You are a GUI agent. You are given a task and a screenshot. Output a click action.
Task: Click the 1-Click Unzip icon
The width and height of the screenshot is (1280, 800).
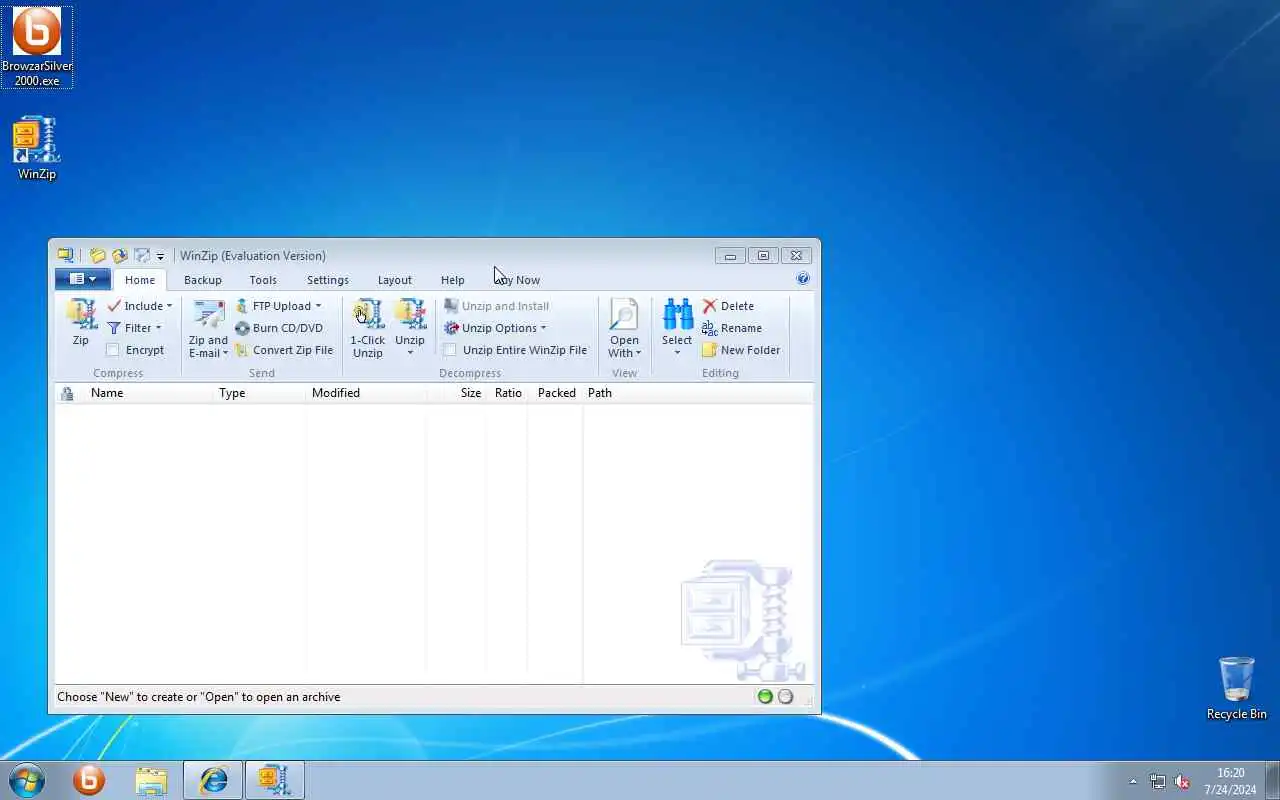pyautogui.click(x=367, y=315)
